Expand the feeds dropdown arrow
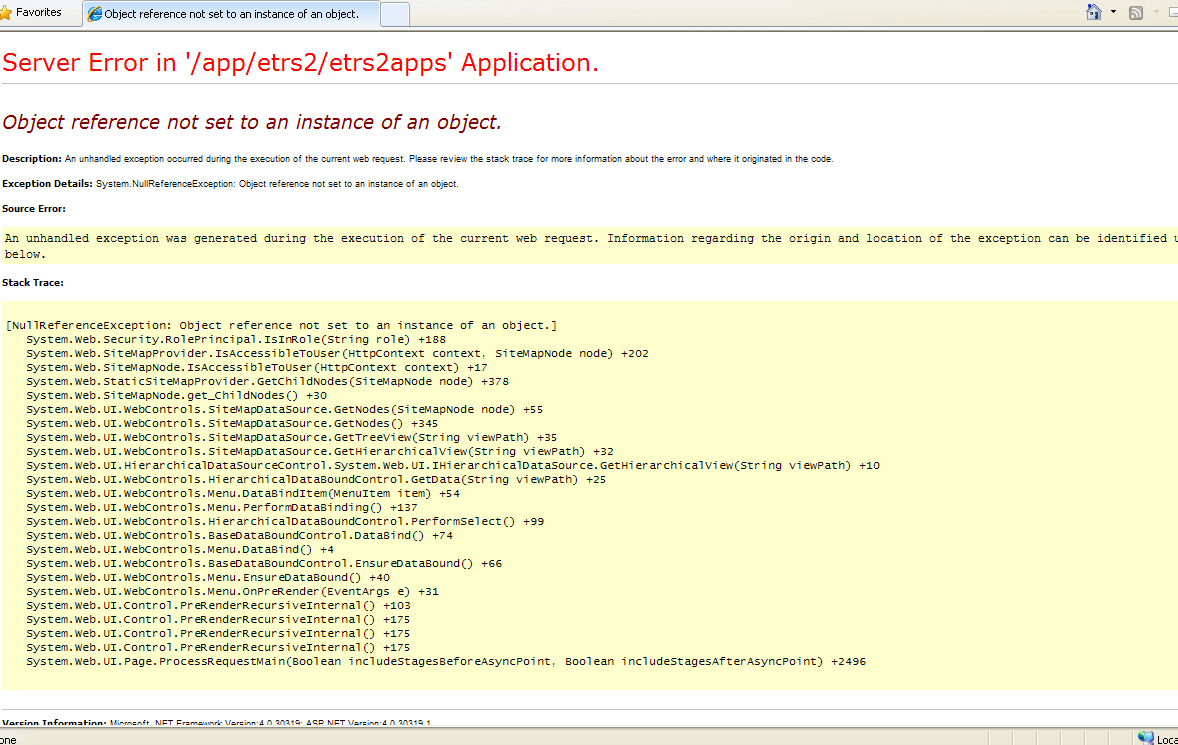Image resolution: width=1178 pixels, height=745 pixels. pos(1156,13)
